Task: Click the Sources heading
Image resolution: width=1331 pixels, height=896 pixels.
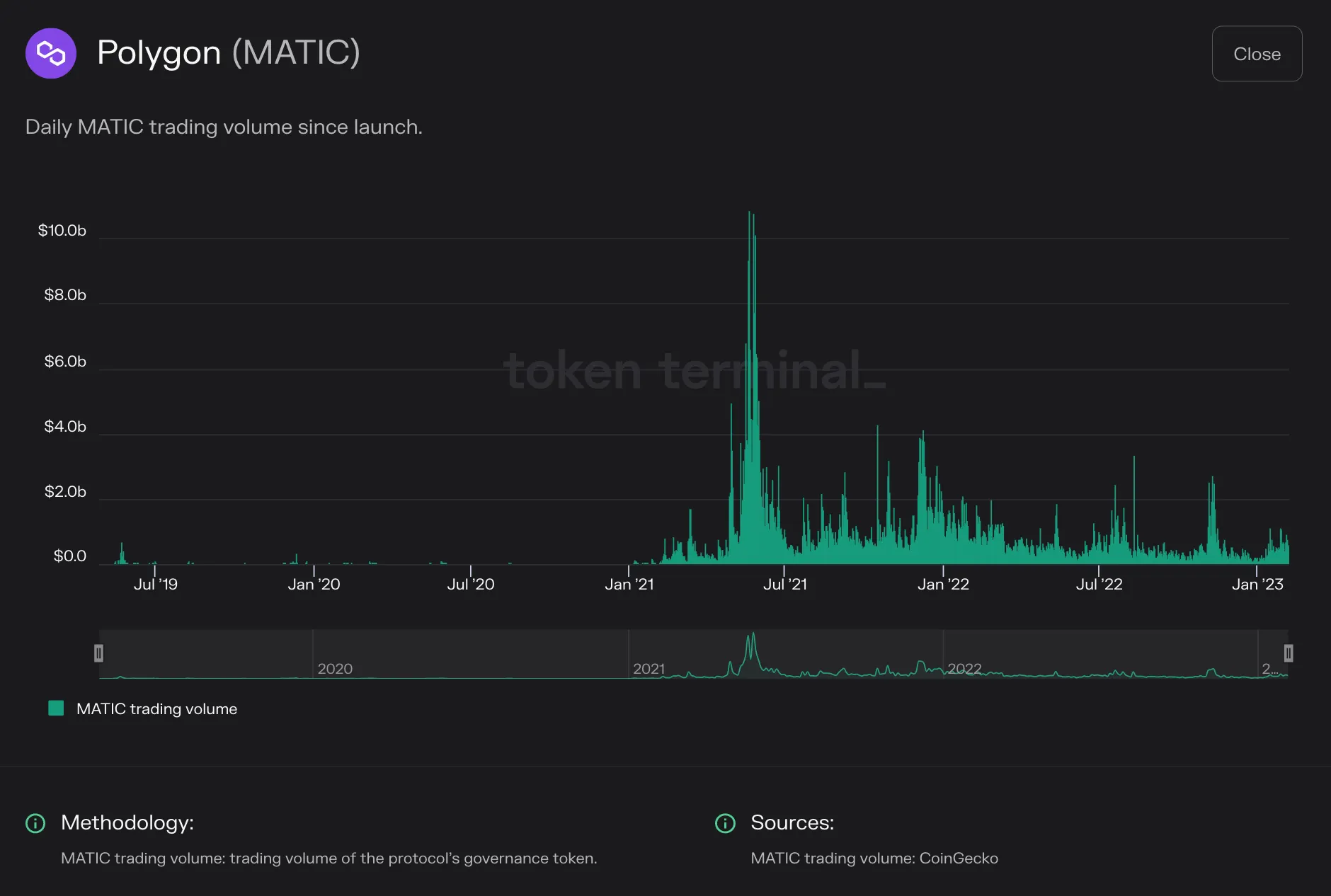Action: (x=792, y=822)
